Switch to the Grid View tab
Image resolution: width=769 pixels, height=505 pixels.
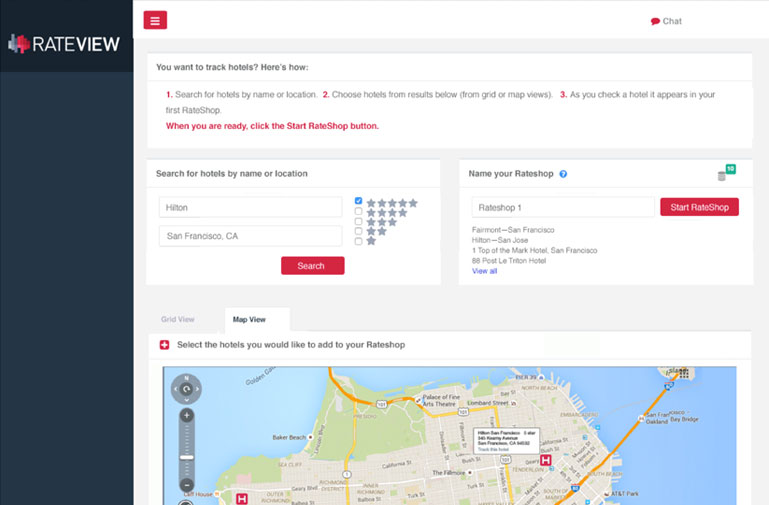(178, 320)
